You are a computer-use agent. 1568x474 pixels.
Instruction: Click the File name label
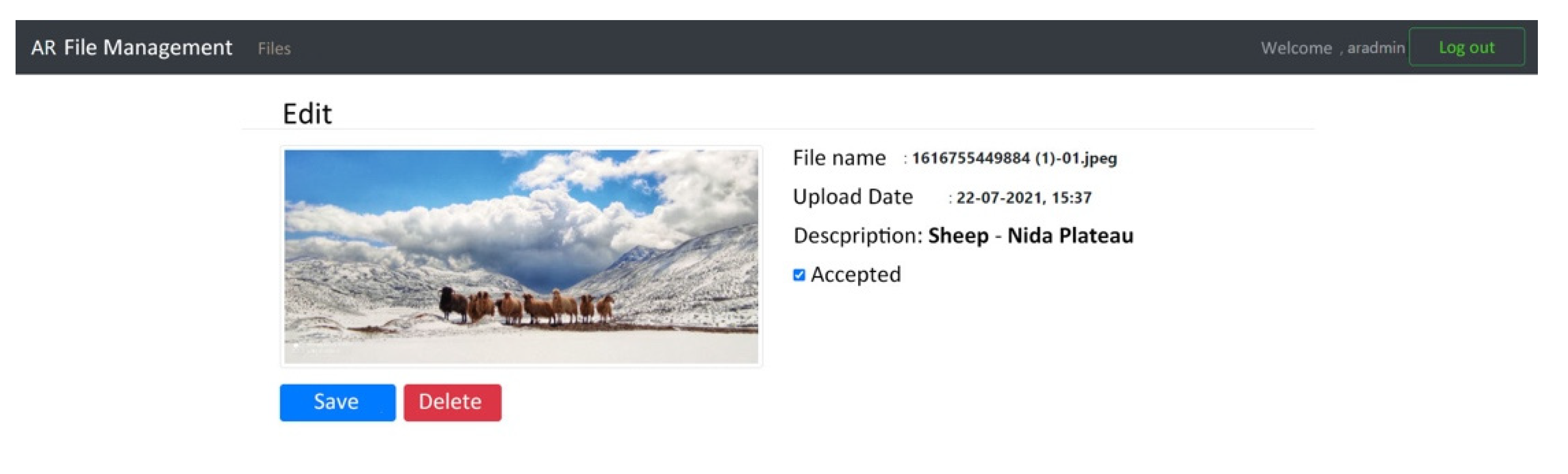coord(839,158)
